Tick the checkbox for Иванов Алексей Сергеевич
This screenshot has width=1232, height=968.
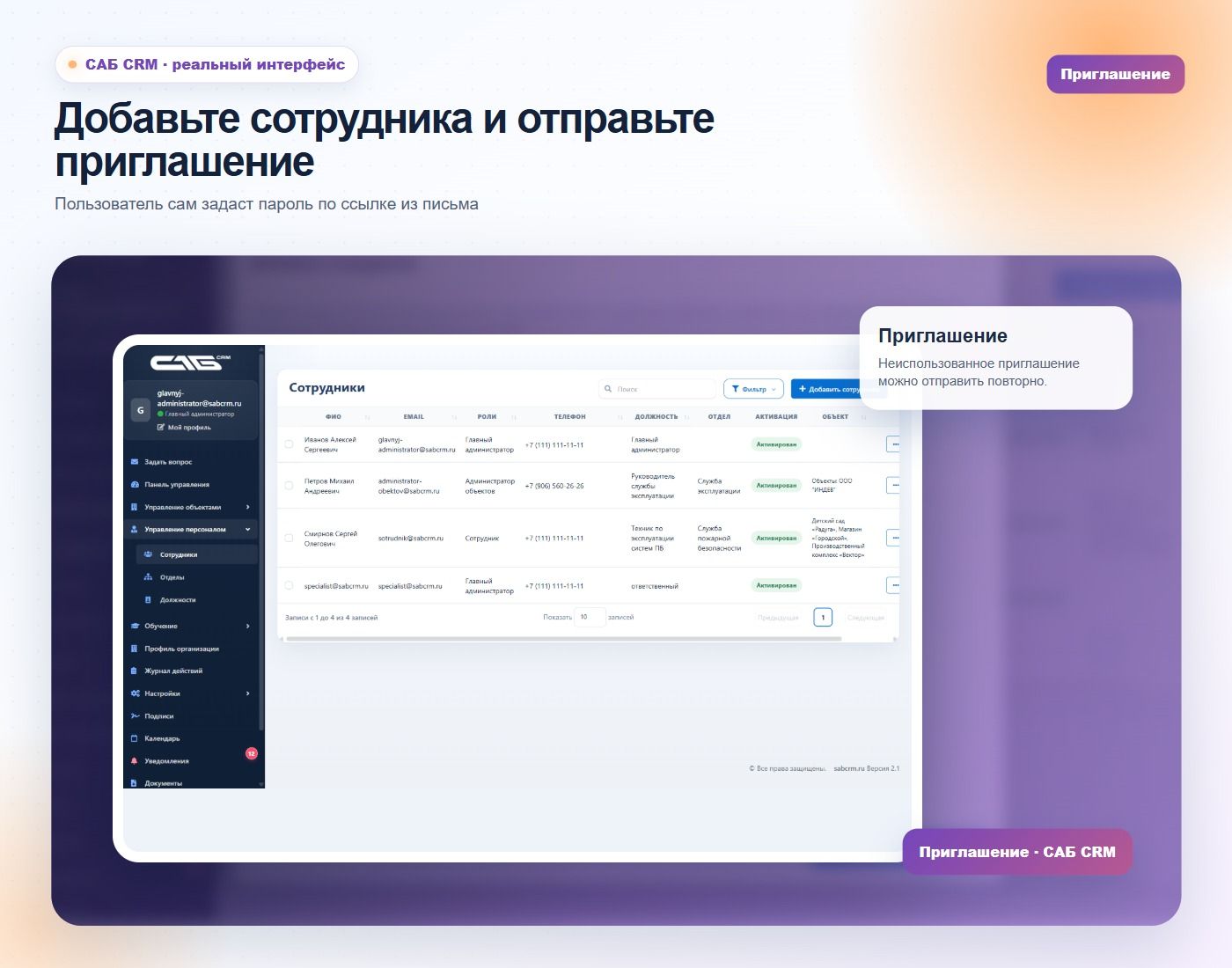coord(289,444)
